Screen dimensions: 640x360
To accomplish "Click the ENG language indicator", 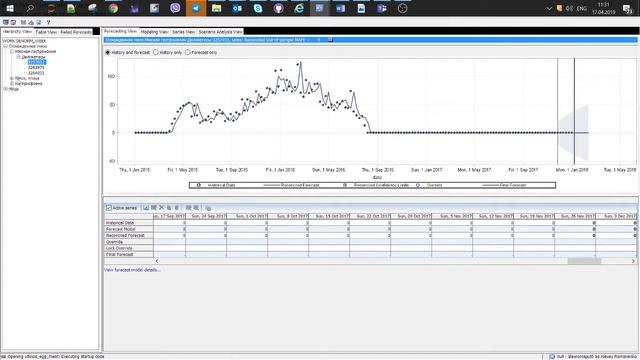I will 582,9.
